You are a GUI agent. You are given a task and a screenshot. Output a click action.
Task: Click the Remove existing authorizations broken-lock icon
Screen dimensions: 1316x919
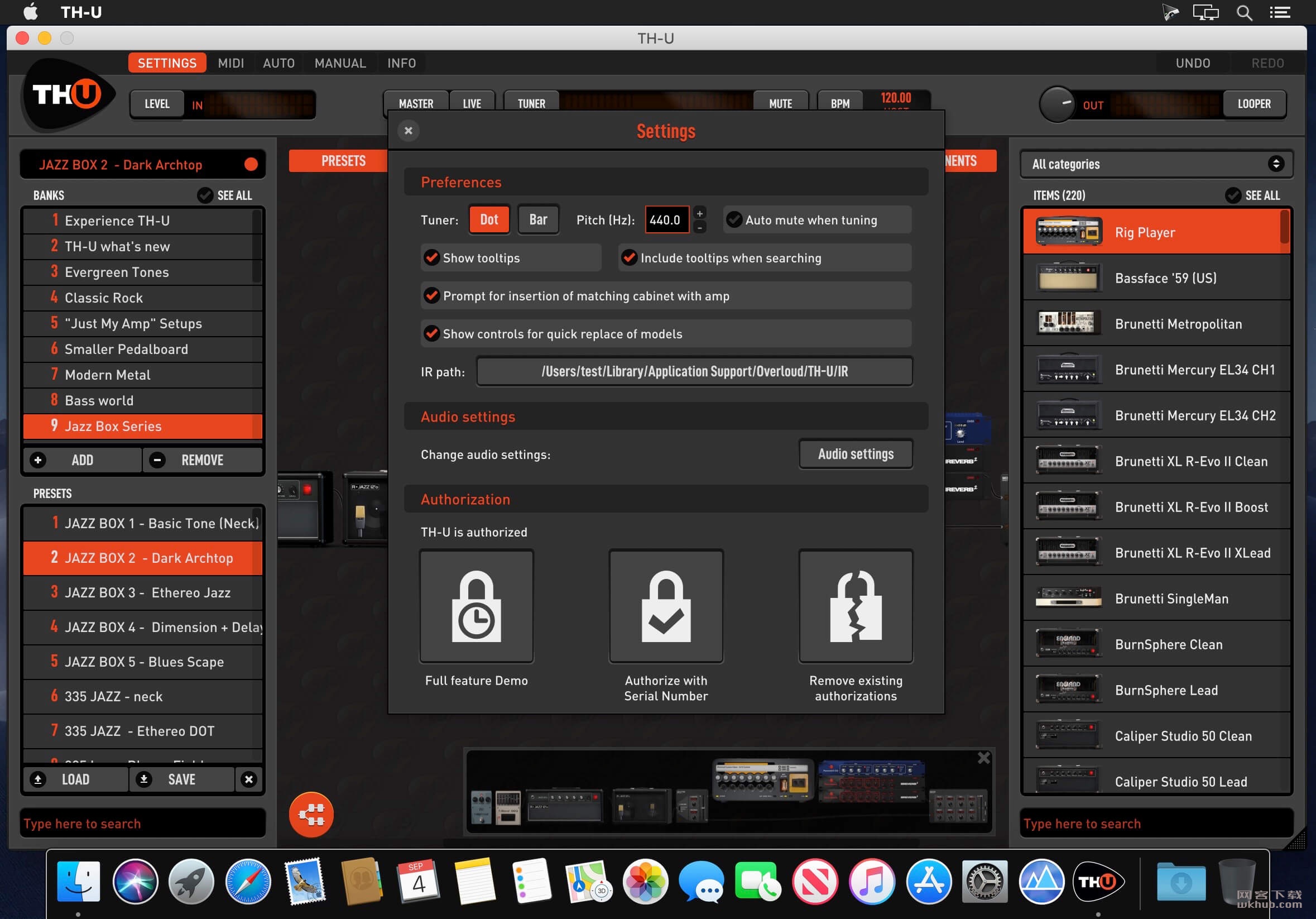[x=856, y=606]
